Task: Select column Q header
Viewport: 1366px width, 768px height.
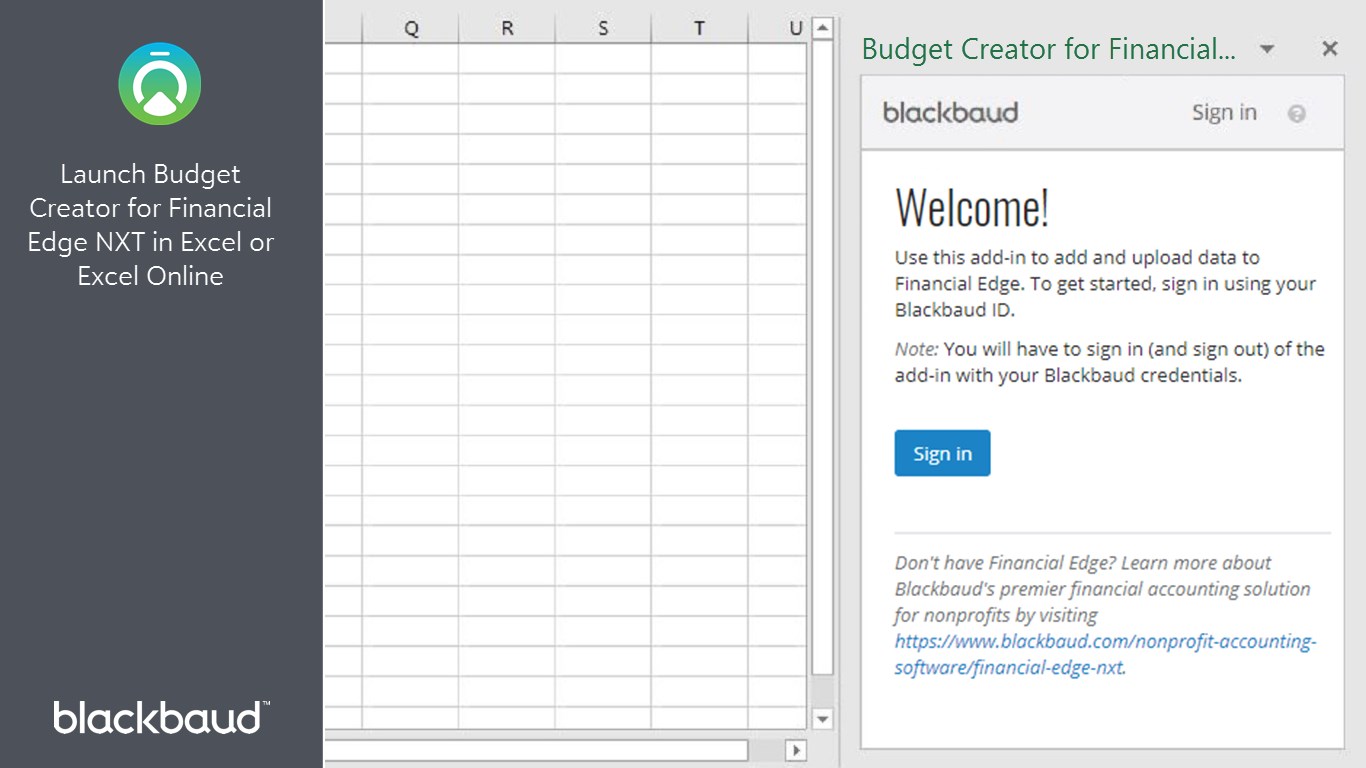Action: click(x=411, y=29)
